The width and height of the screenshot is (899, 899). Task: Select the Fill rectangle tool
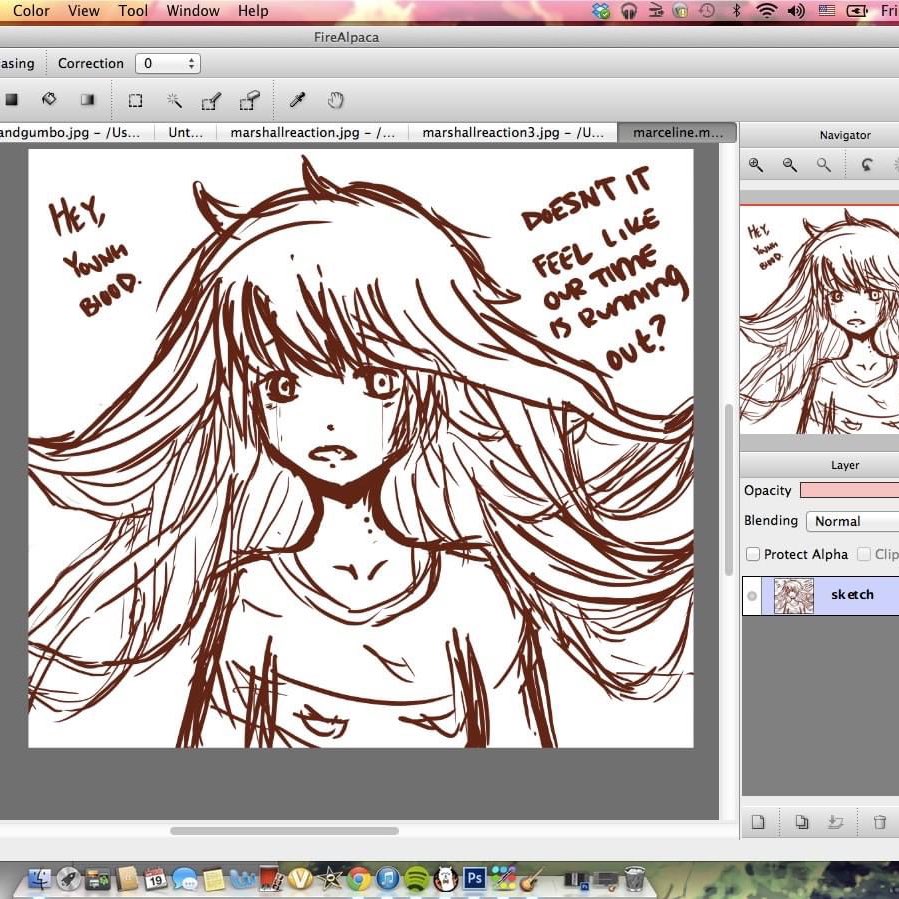pos(11,100)
